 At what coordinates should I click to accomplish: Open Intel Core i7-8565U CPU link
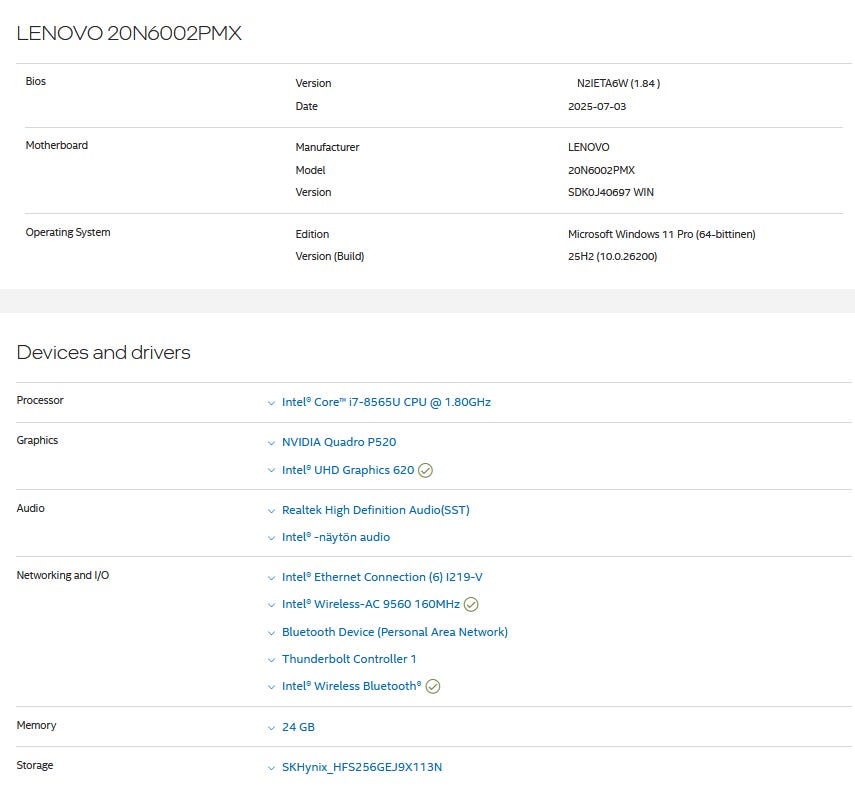click(386, 402)
